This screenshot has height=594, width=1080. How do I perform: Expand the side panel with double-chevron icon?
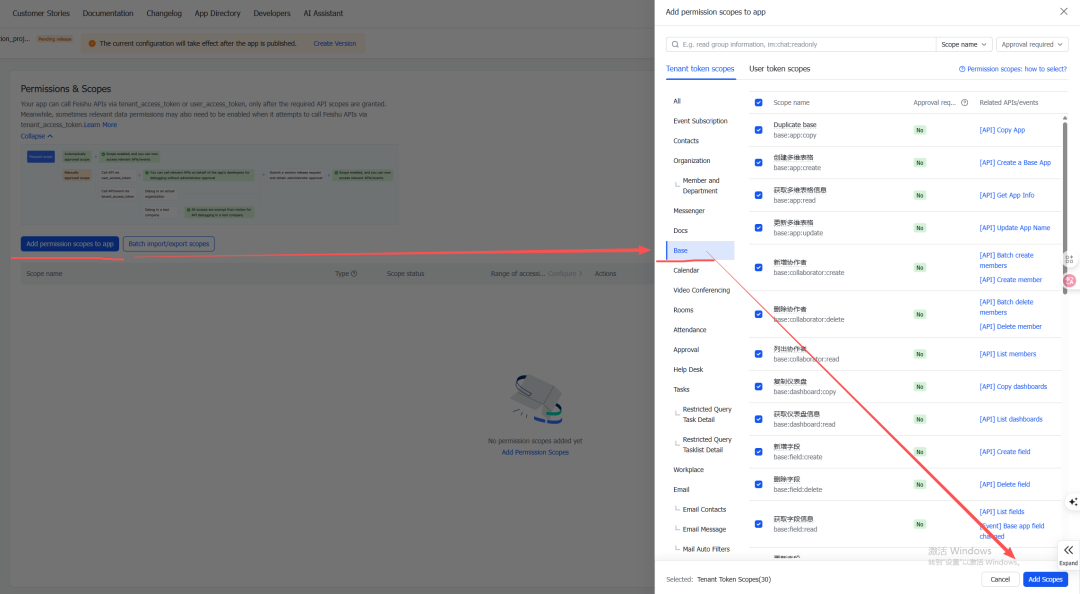point(1068,551)
